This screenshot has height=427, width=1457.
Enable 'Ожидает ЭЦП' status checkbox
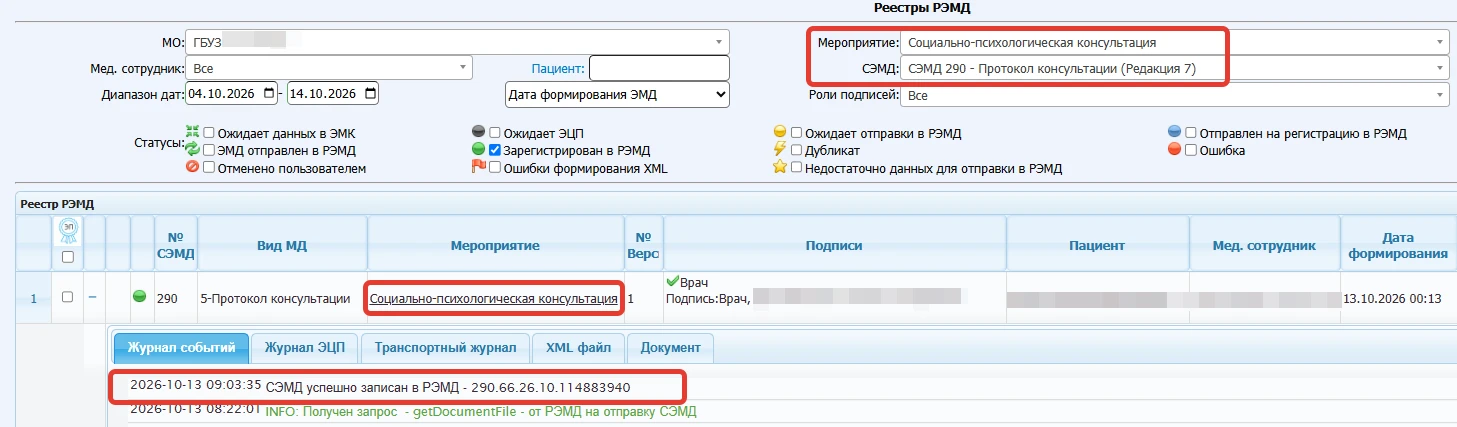495,133
